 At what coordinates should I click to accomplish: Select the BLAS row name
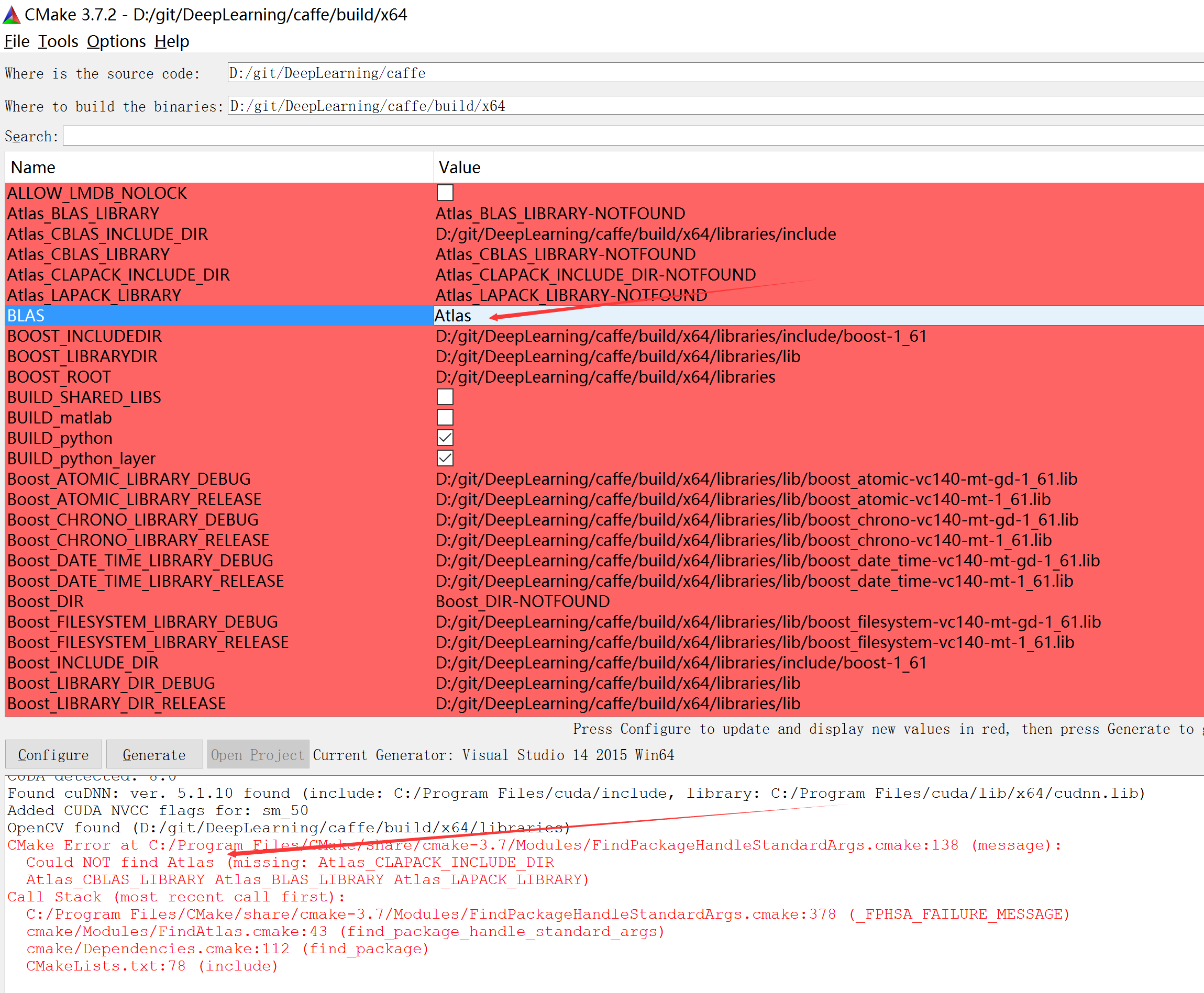[x=218, y=316]
